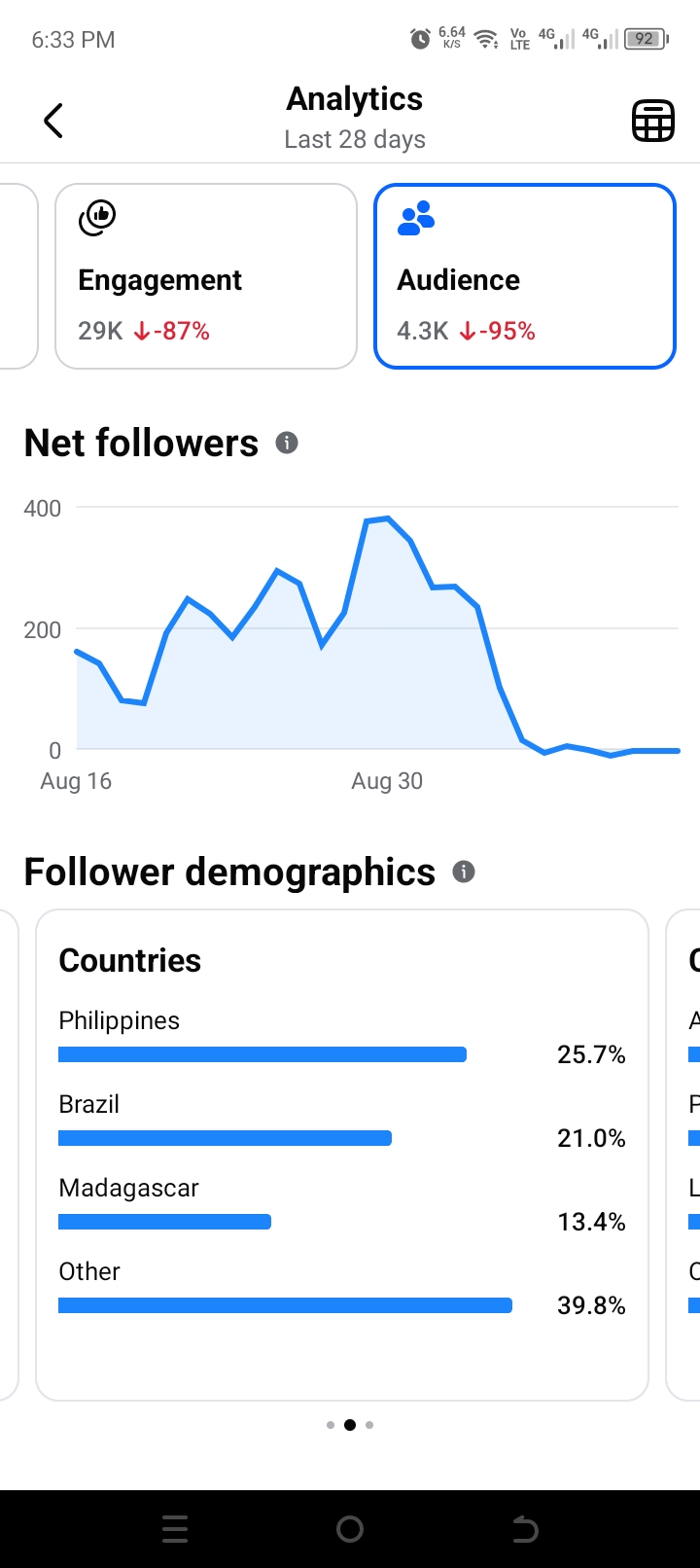Tap the Android back navigation icon
The height and width of the screenshot is (1568, 700).
(x=525, y=1529)
